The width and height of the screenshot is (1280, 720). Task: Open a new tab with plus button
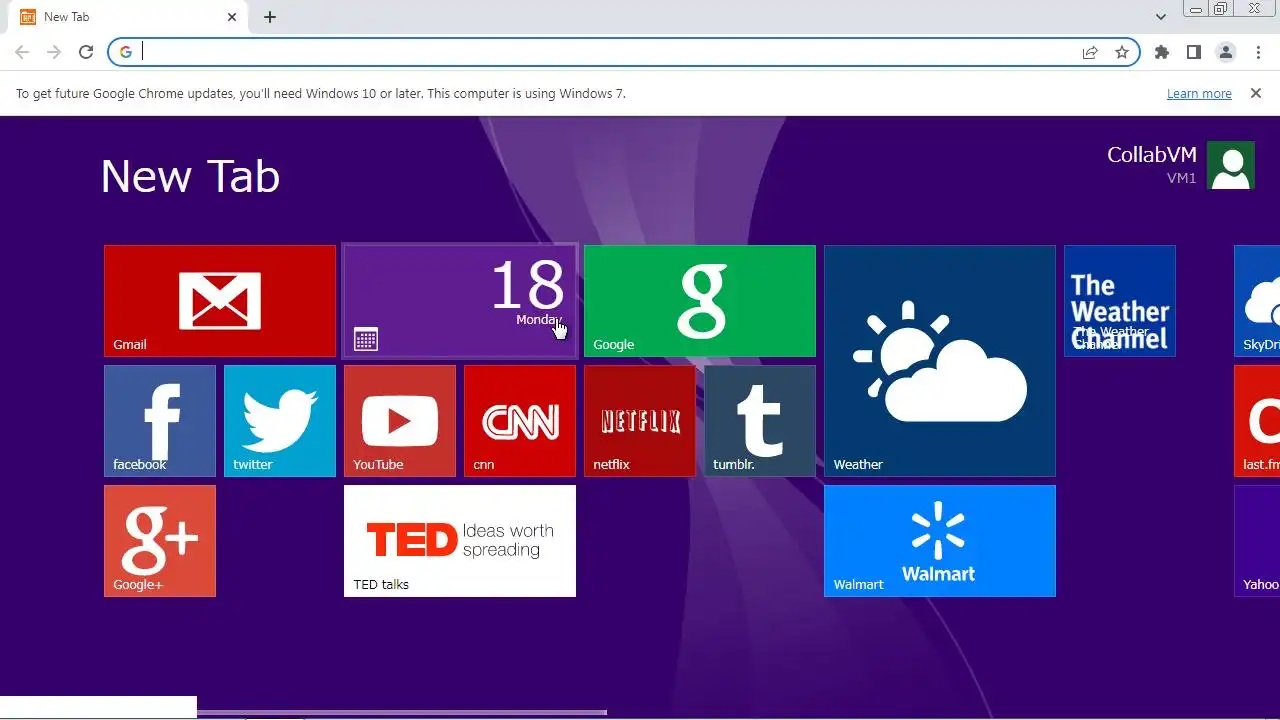coord(270,17)
